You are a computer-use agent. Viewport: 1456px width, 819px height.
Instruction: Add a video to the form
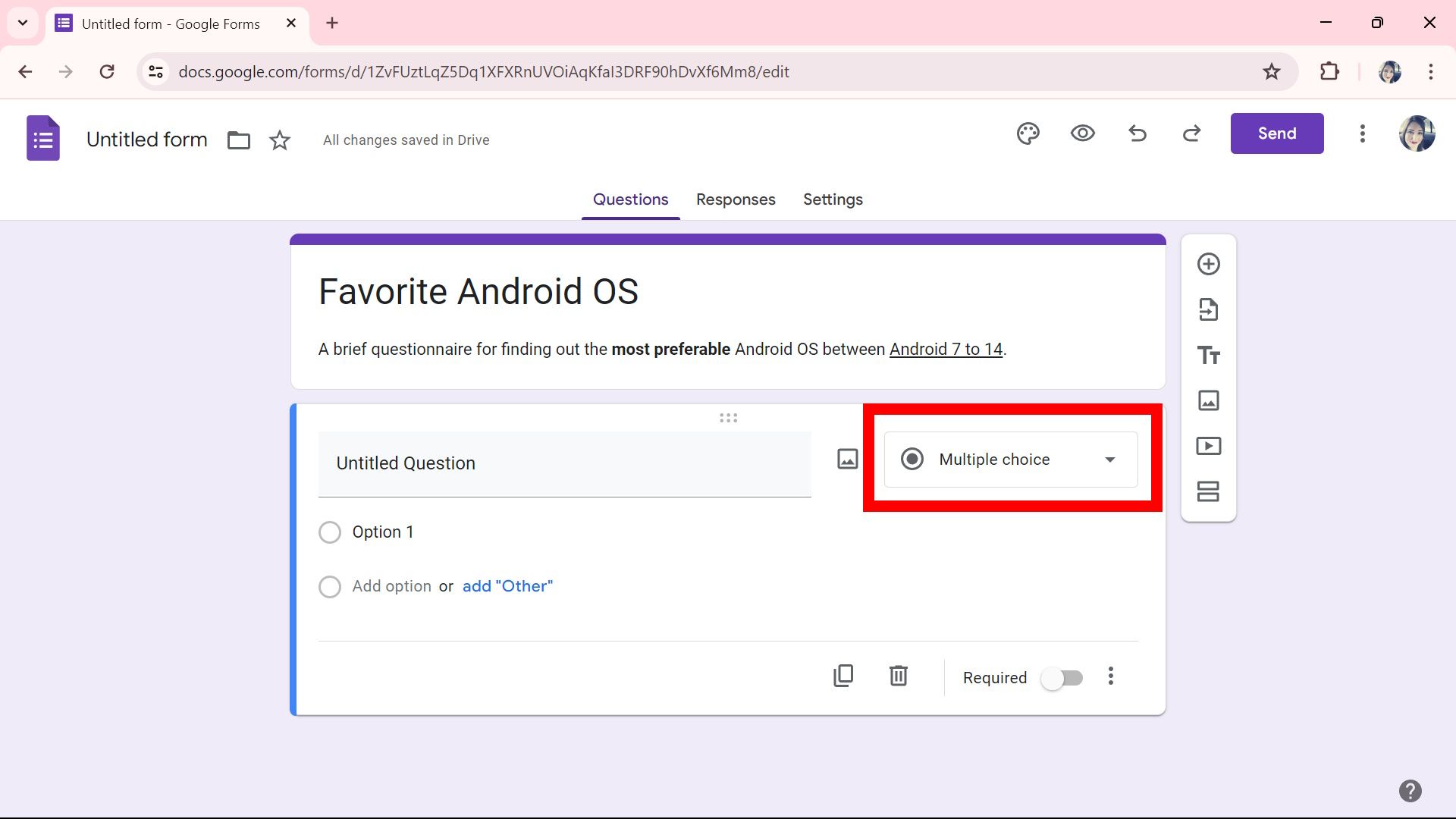[1208, 446]
